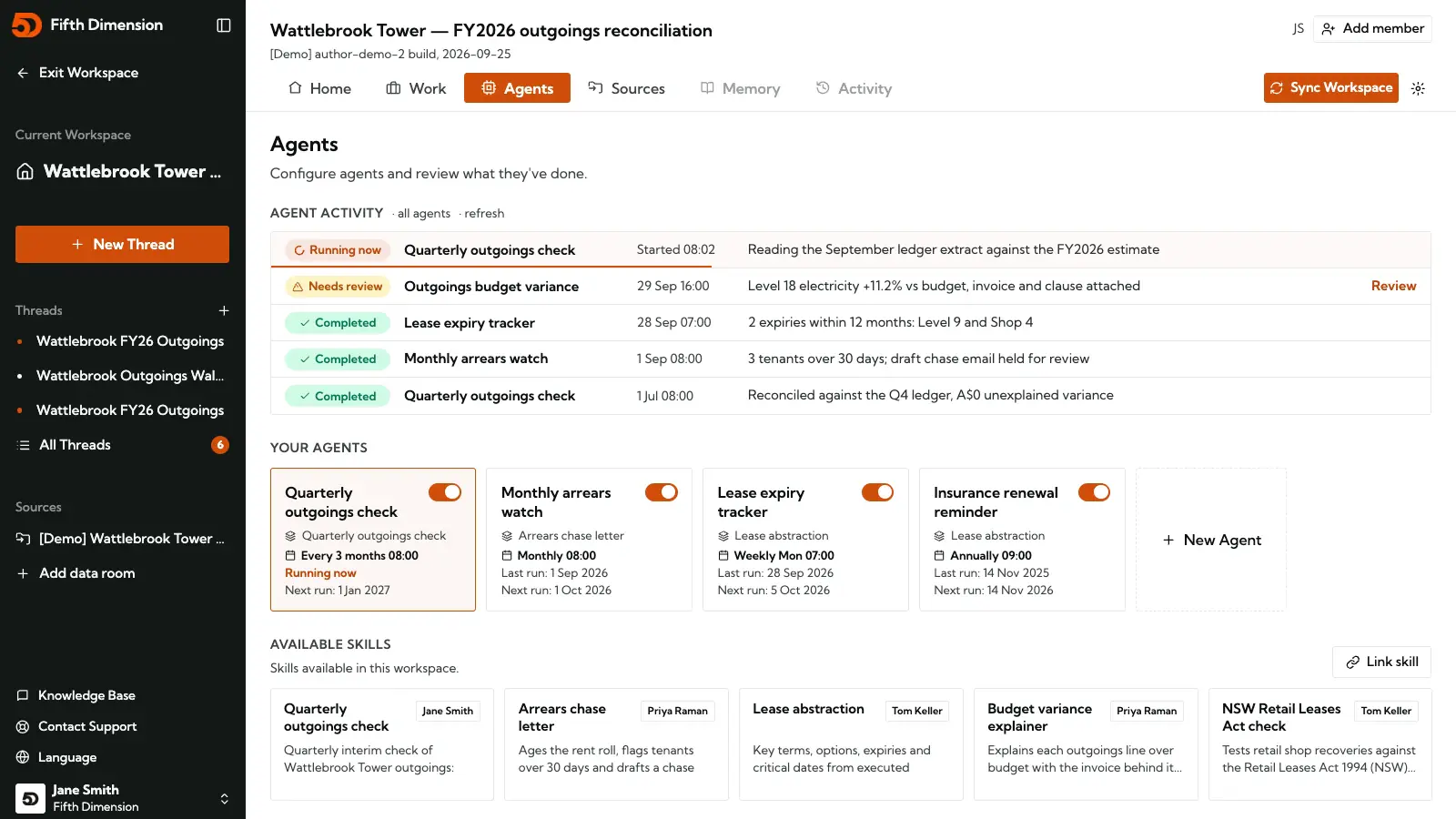The height and width of the screenshot is (819, 1456).
Task: Click the Exit Workspace arrow icon
Action: pos(23,73)
